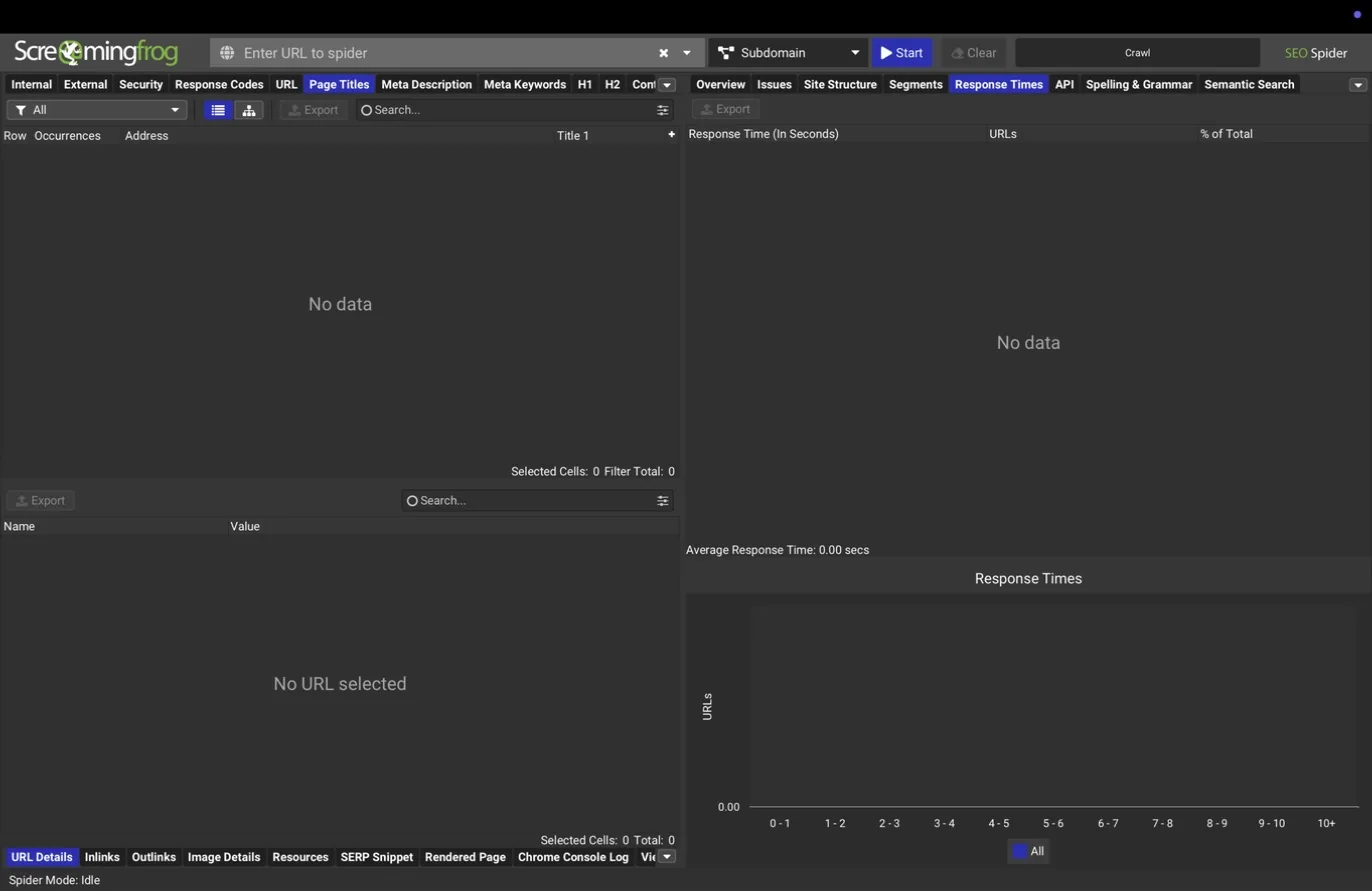
Task: Select the URL tab
Action: coord(287,85)
